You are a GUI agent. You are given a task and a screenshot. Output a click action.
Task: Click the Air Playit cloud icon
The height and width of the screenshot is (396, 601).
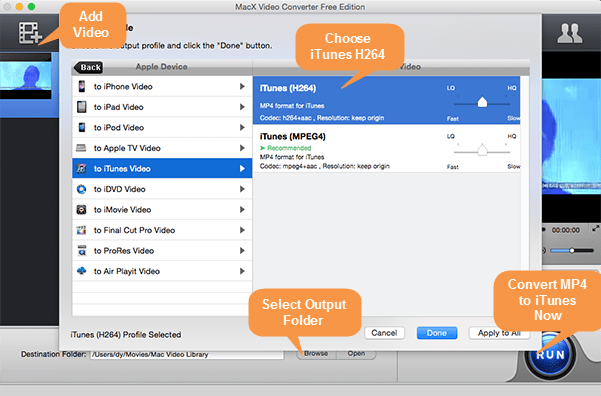(81, 271)
